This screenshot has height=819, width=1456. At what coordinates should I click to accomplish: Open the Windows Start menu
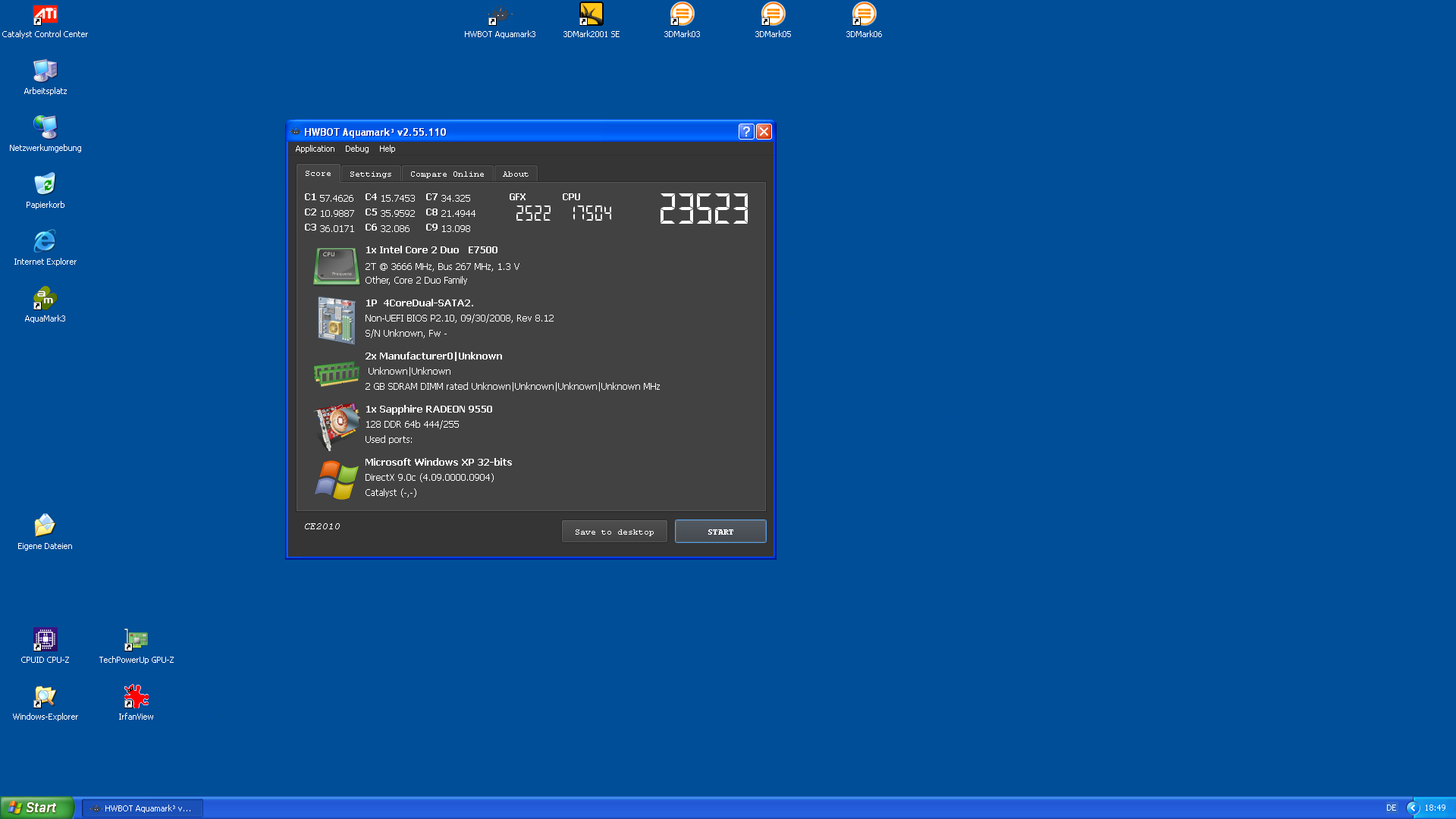click(x=37, y=808)
